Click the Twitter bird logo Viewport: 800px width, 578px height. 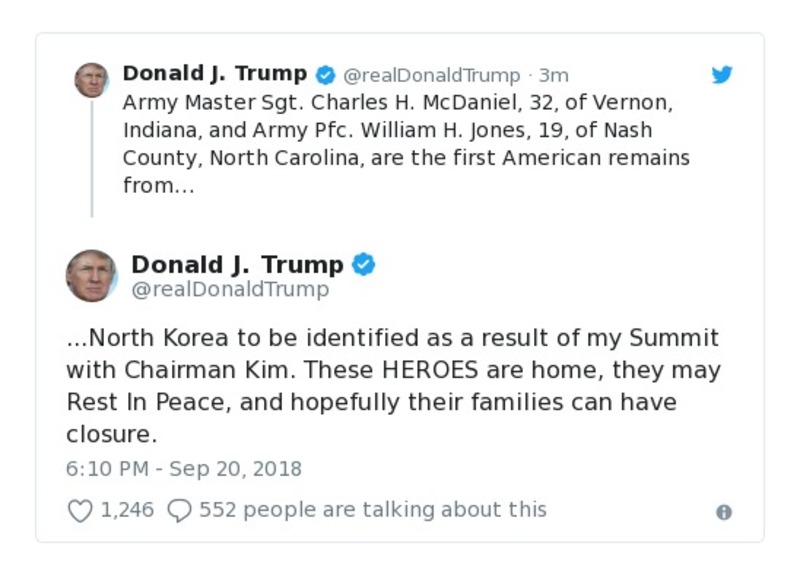click(x=723, y=74)
